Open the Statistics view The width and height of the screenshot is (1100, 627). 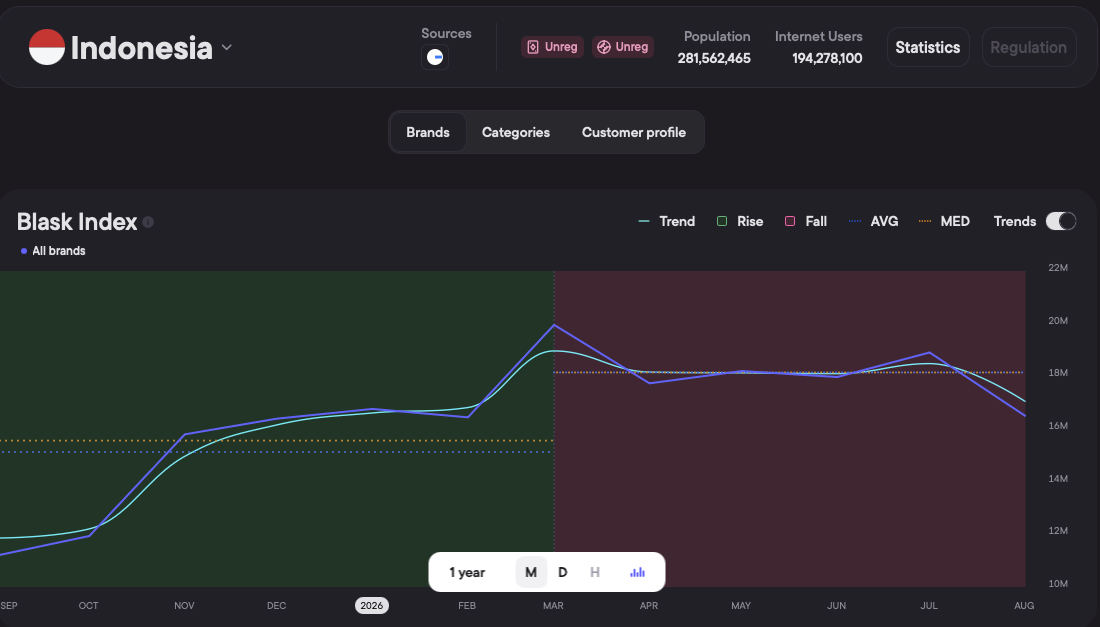coord(927,47)
